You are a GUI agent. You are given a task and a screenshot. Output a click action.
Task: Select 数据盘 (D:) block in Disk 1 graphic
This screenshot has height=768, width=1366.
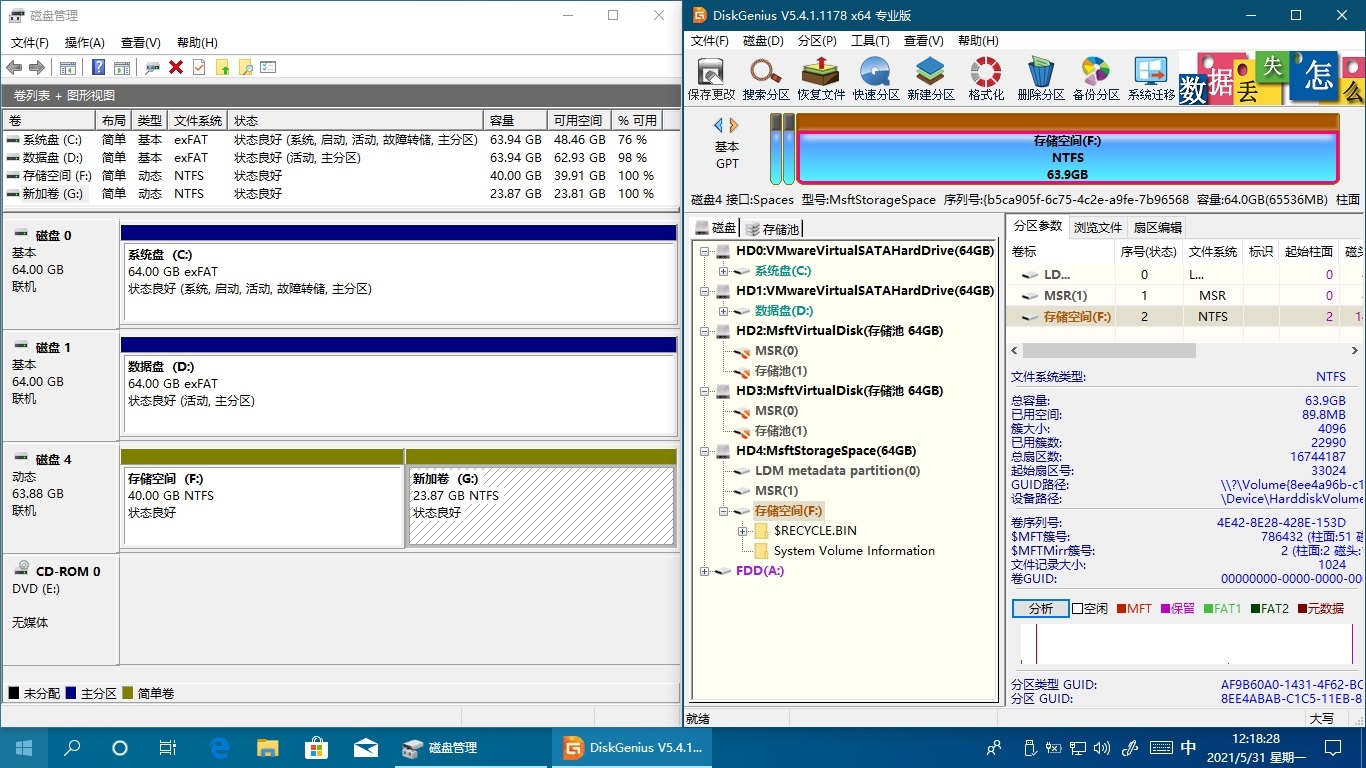[x=398, y=394]
